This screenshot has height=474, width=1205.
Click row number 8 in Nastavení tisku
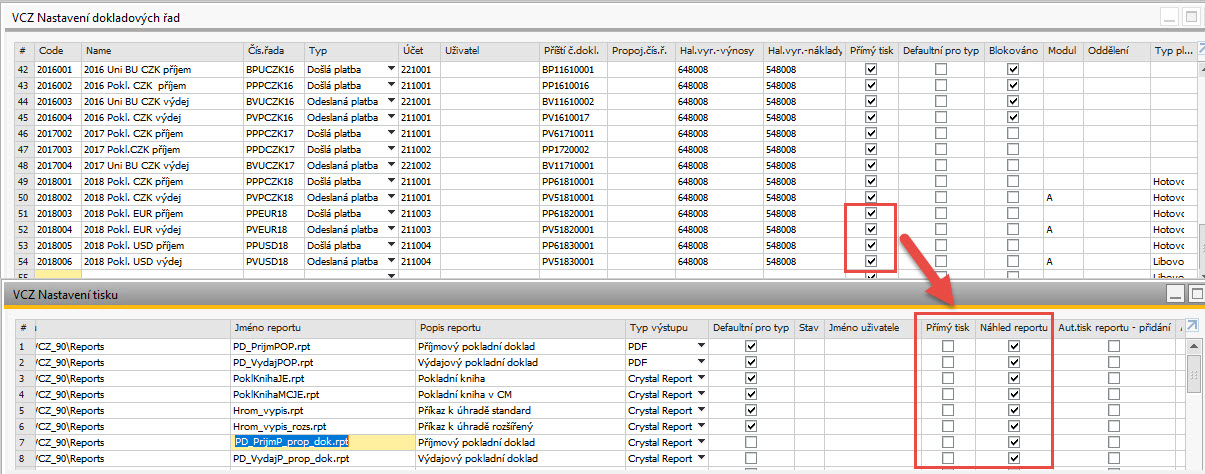coord(23,458)
